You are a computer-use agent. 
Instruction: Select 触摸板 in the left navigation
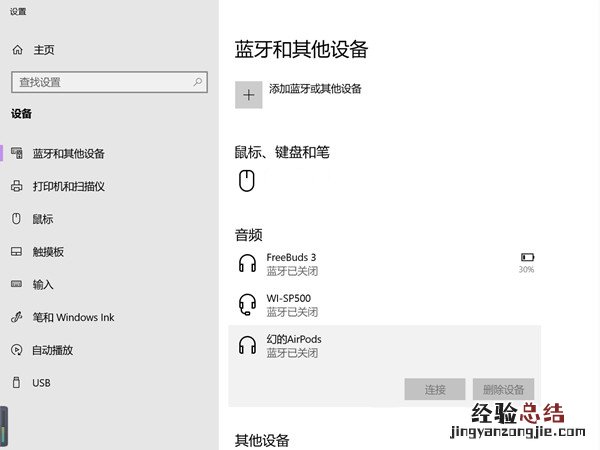(x=48, y=252)
